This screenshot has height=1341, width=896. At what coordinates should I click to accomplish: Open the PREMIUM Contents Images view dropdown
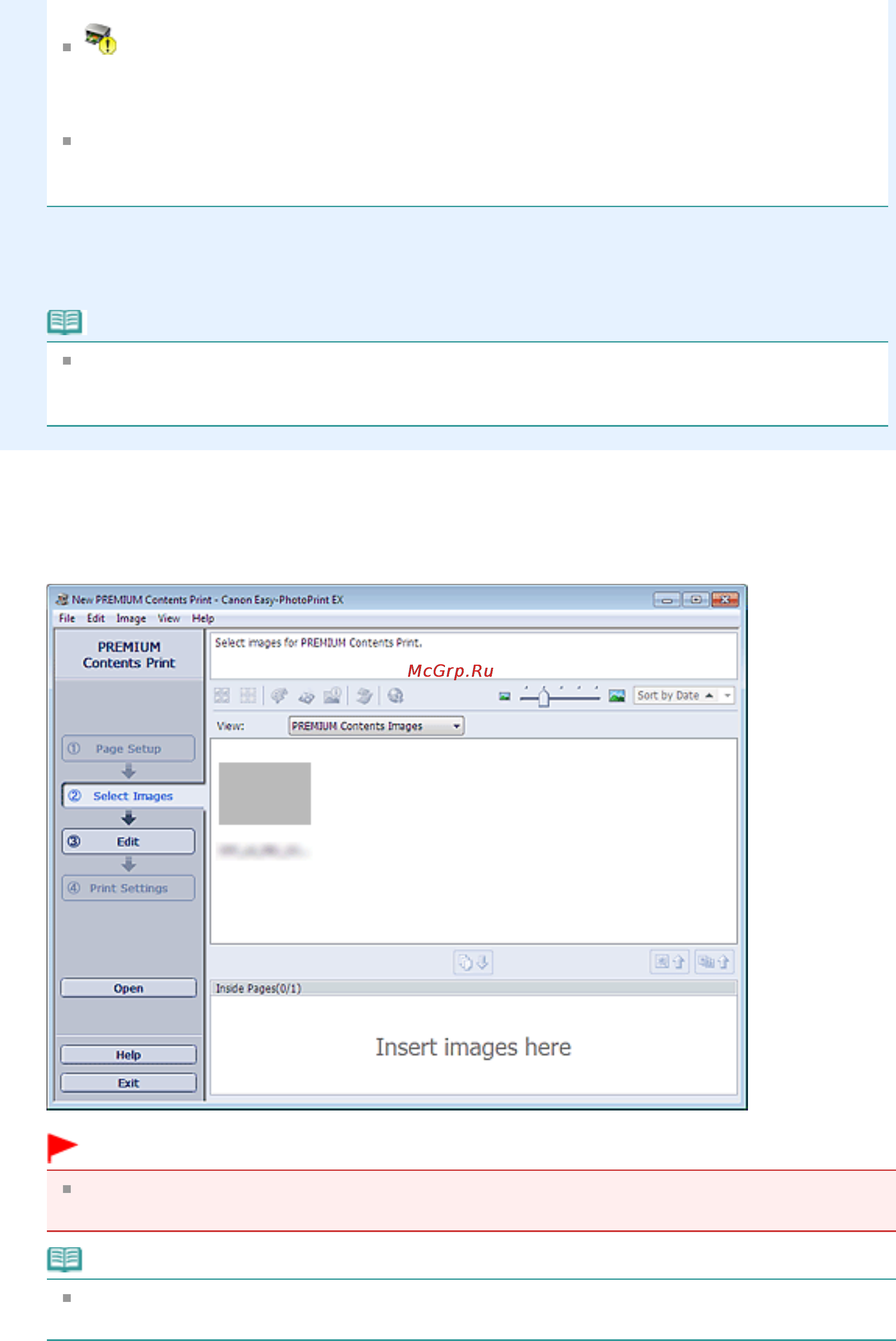(376, 726)
